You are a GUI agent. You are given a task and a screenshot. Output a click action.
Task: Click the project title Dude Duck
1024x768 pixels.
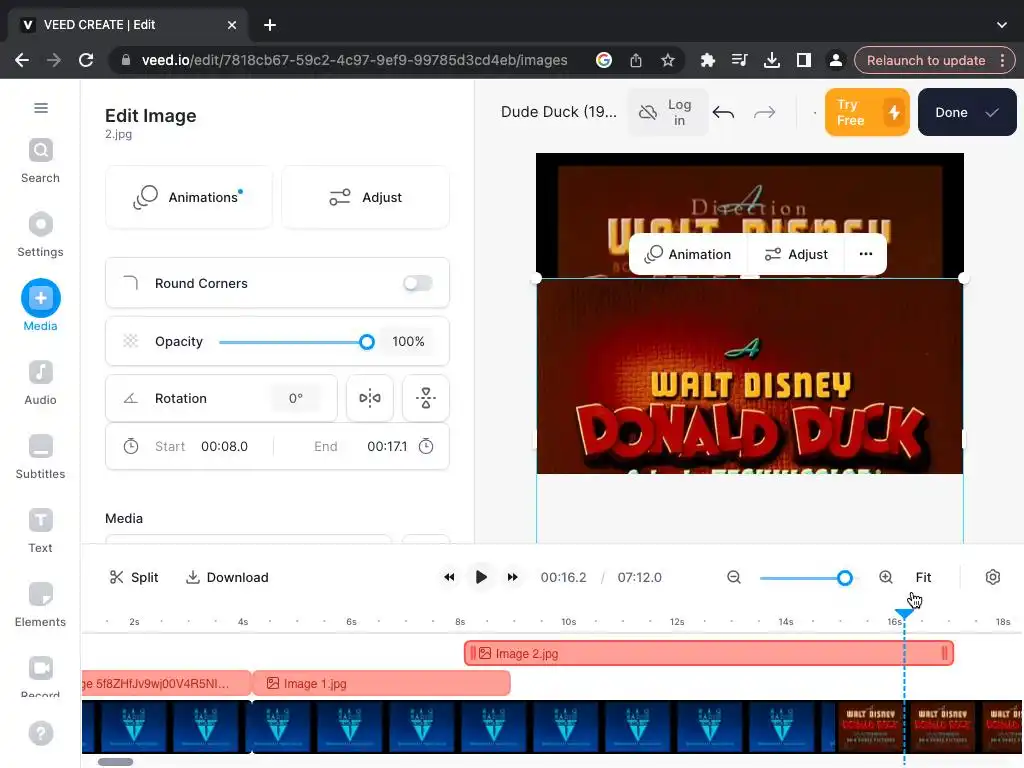(x=558, y=112)
